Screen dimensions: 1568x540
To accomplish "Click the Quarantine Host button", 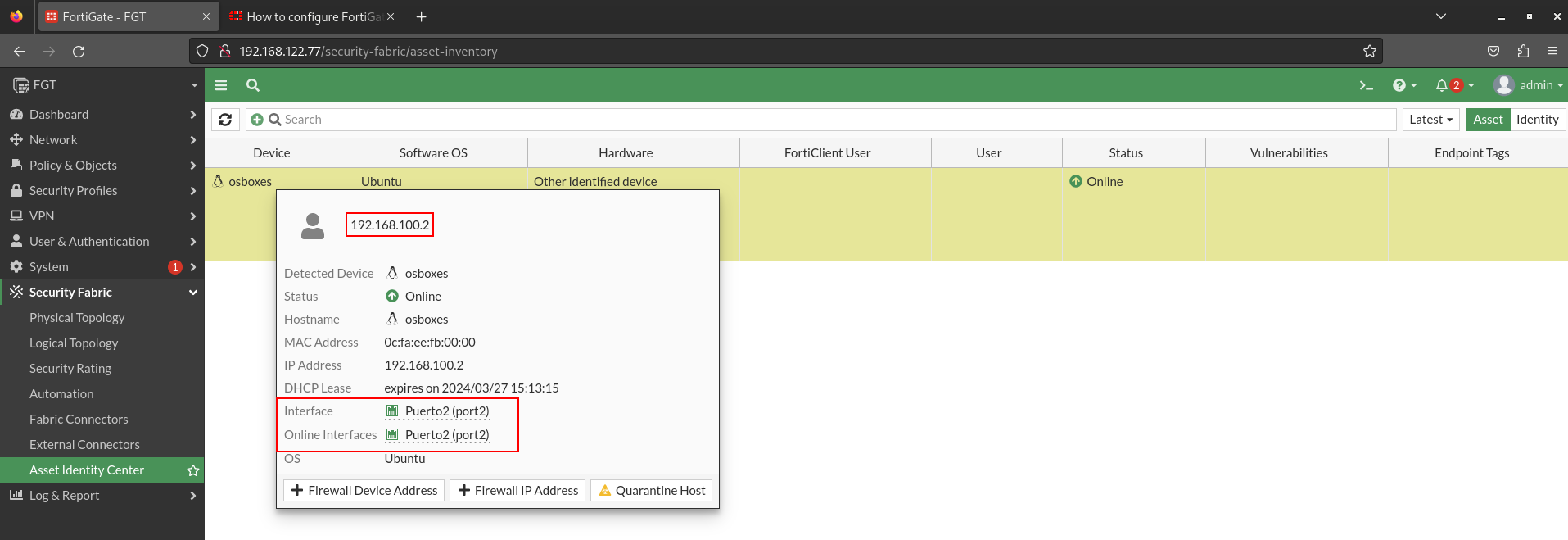I will pyautogui.click(x=652, y=491).
